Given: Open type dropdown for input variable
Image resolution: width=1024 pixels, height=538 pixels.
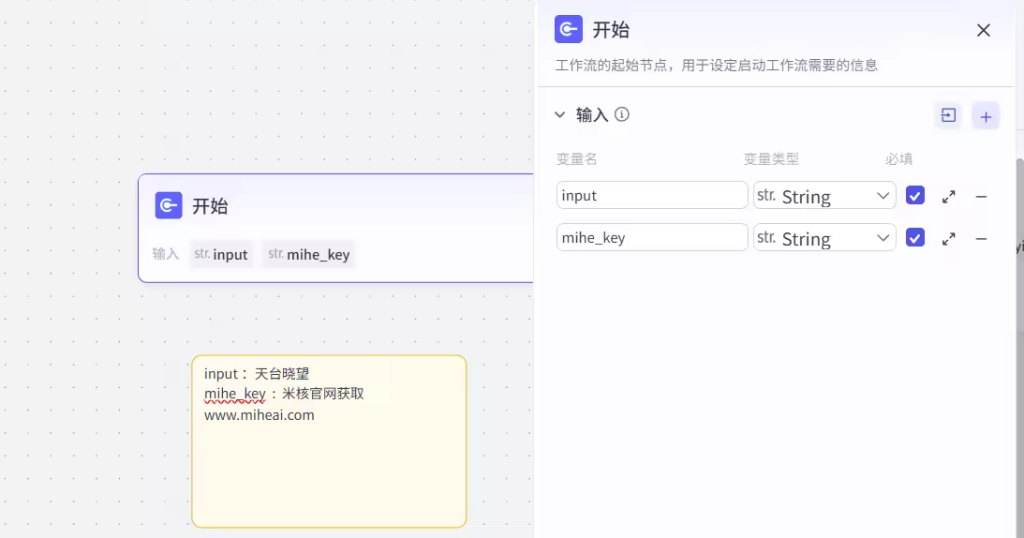Looking at the screenshot, I should [824, 196].
